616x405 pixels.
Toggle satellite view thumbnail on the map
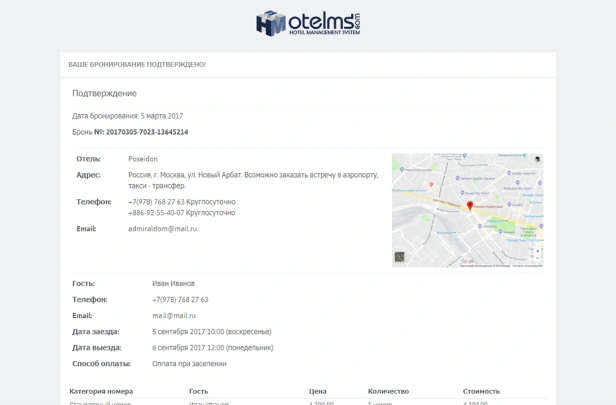400,257
